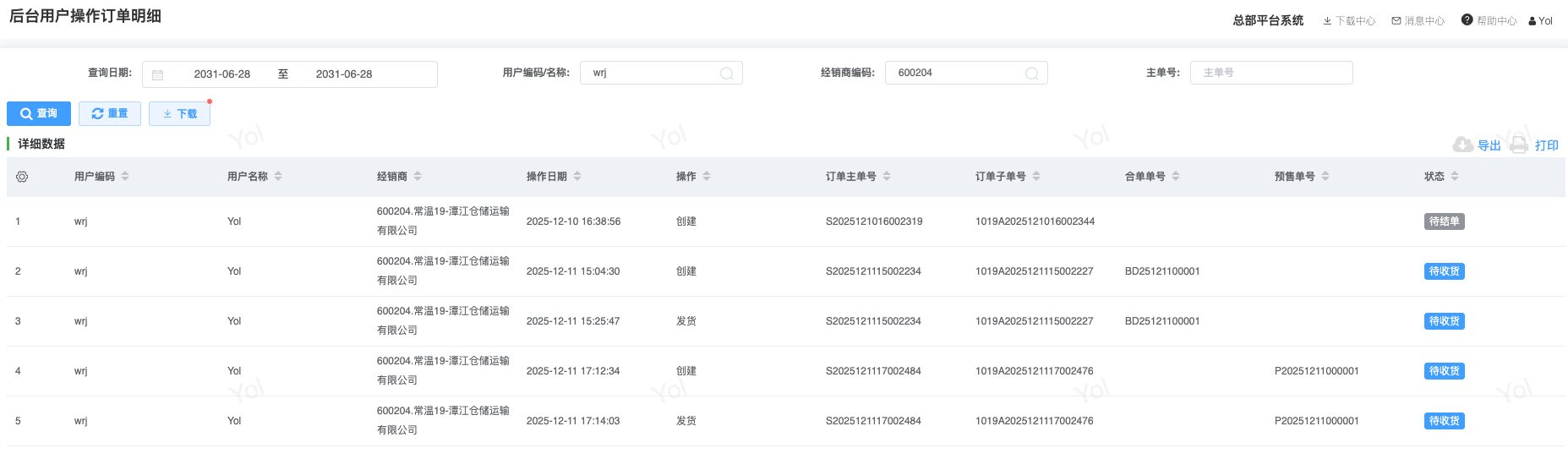
Task: Click the 打印 printer icon
Action: click(x=1519, y=145)
